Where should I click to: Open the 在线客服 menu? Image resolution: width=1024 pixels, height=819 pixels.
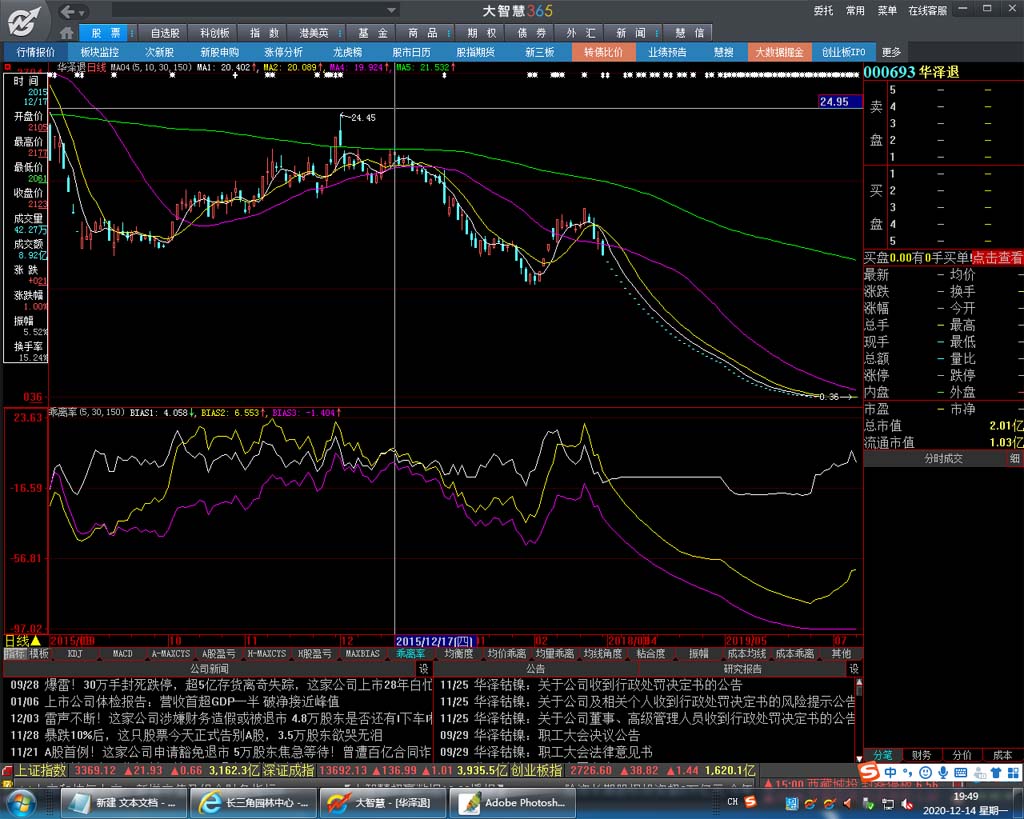pos(927,11)
